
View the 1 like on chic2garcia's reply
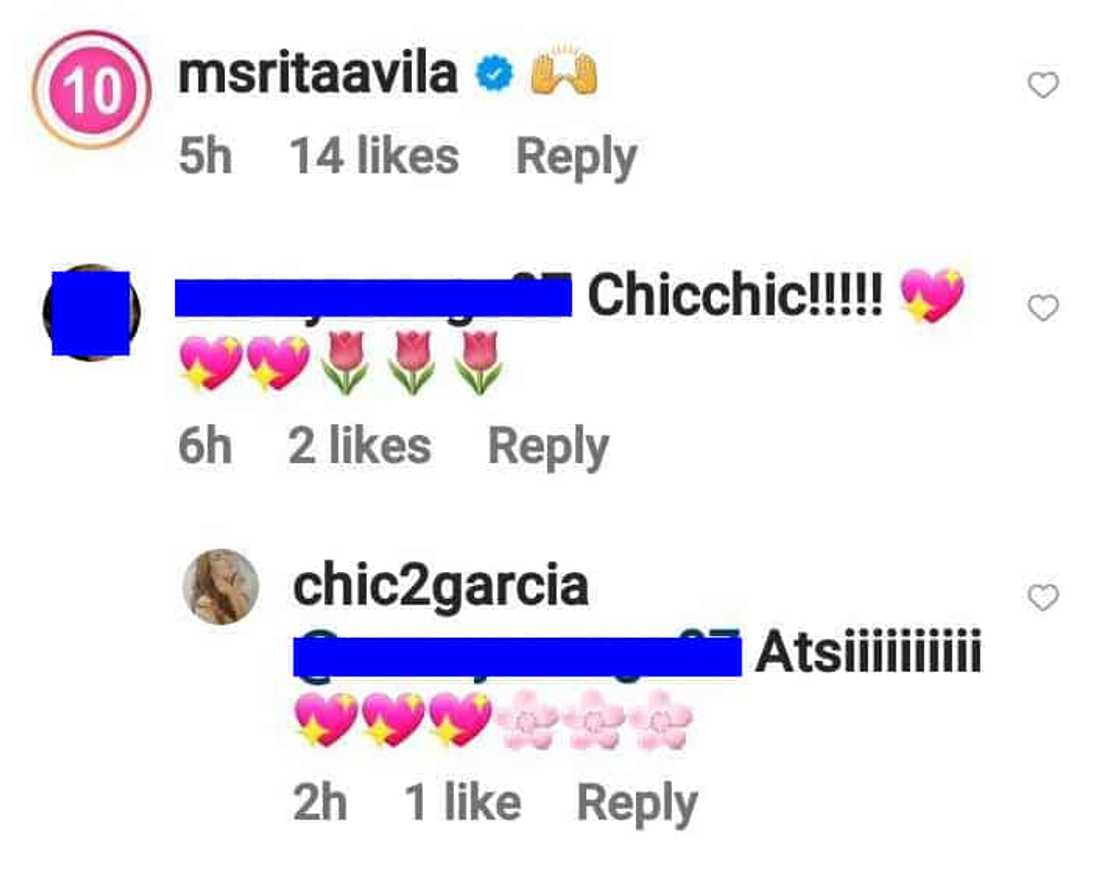tap(462, 802)
